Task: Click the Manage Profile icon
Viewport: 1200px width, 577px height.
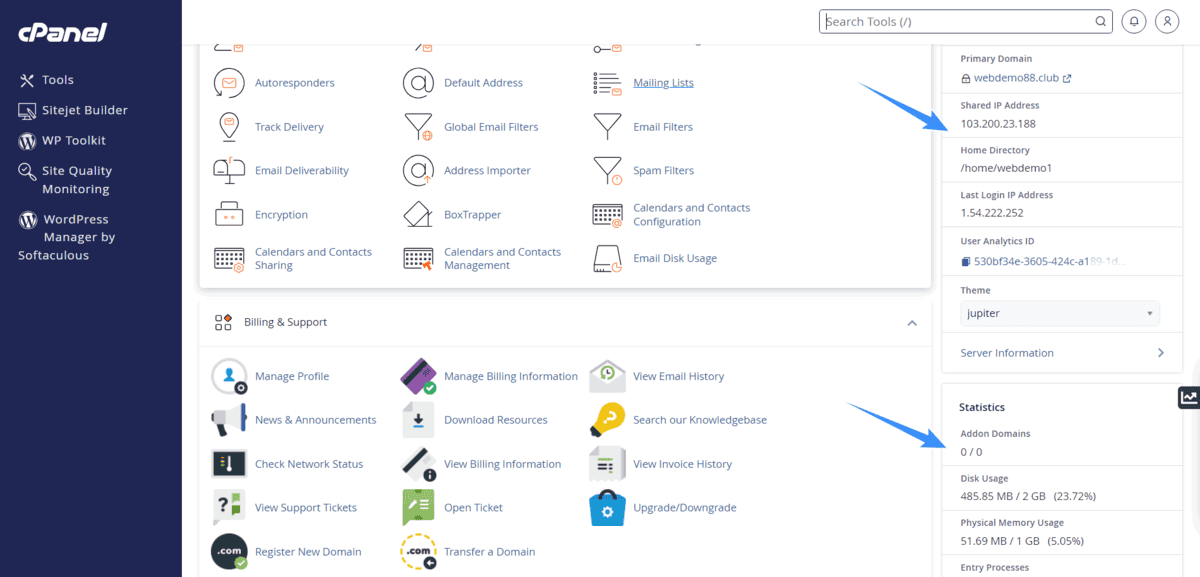Action: [229, 376]
